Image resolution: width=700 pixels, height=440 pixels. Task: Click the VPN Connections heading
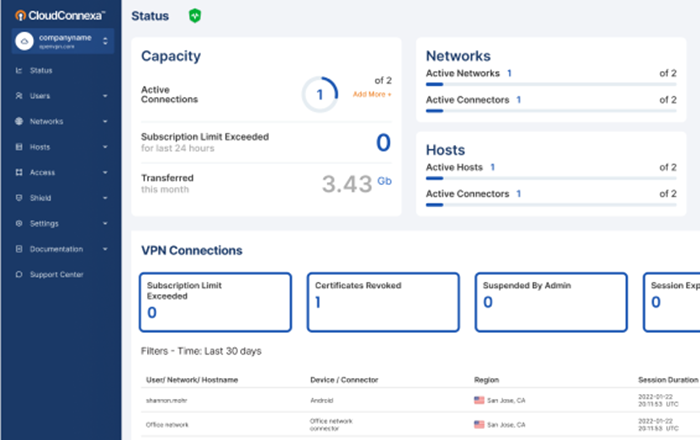(192, 250)
